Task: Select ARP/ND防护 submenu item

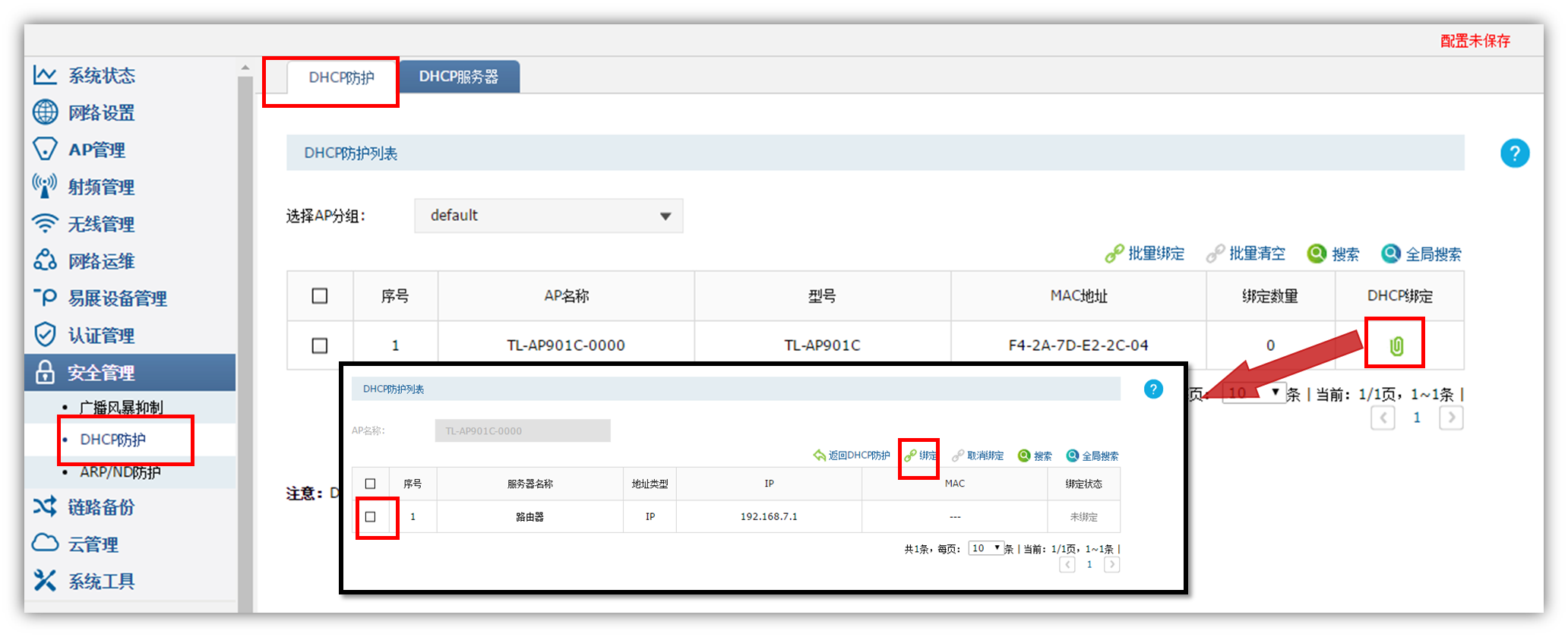Action: click(121, 472)
